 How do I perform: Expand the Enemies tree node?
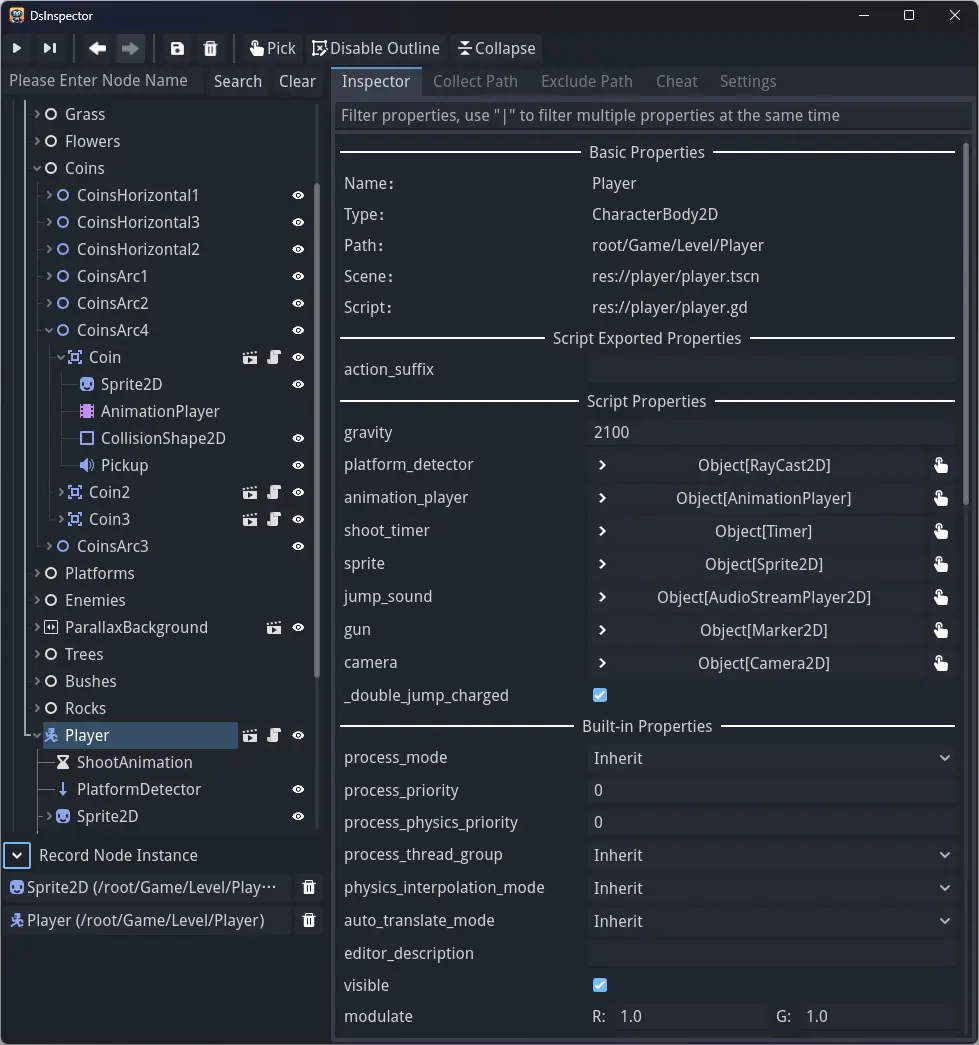(37, 600)
